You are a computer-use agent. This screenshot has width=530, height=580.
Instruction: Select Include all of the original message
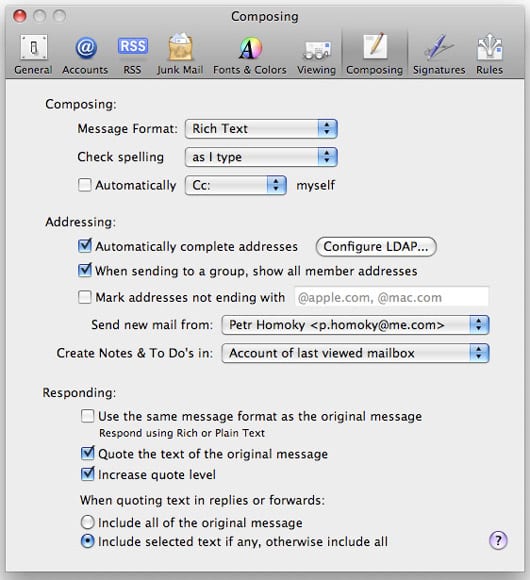pos(88,522)
